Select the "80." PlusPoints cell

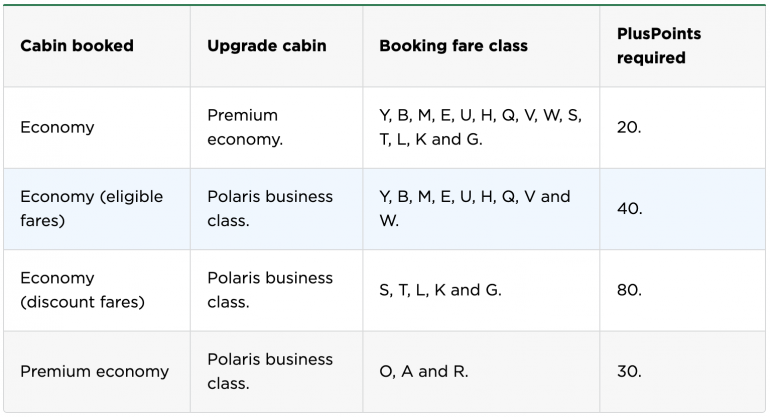629,290
